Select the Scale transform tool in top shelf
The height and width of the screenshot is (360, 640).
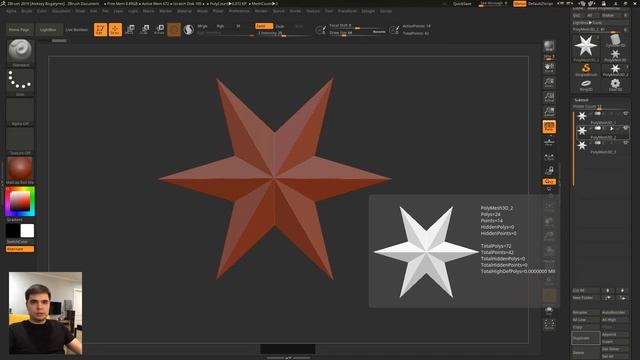[145, 29]
